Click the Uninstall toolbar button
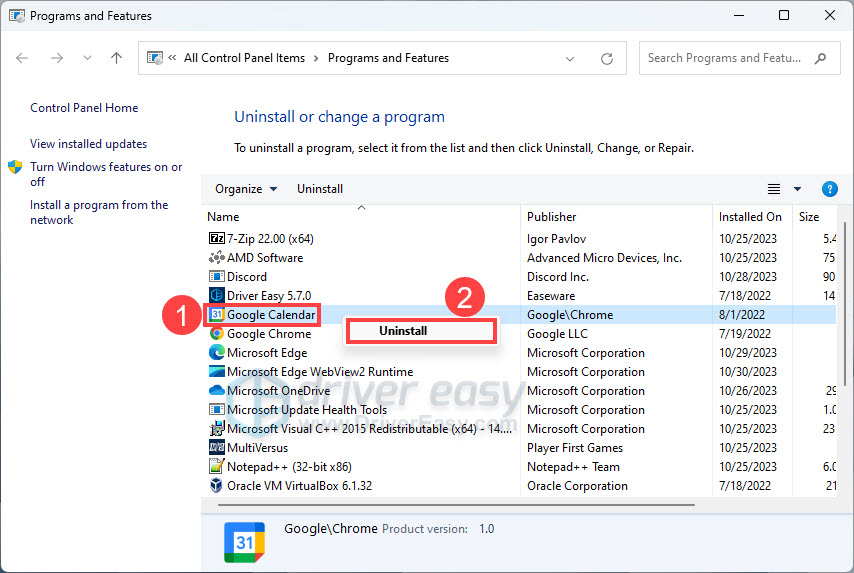Viewport: 854px width, 573px height. click(320, 189)
